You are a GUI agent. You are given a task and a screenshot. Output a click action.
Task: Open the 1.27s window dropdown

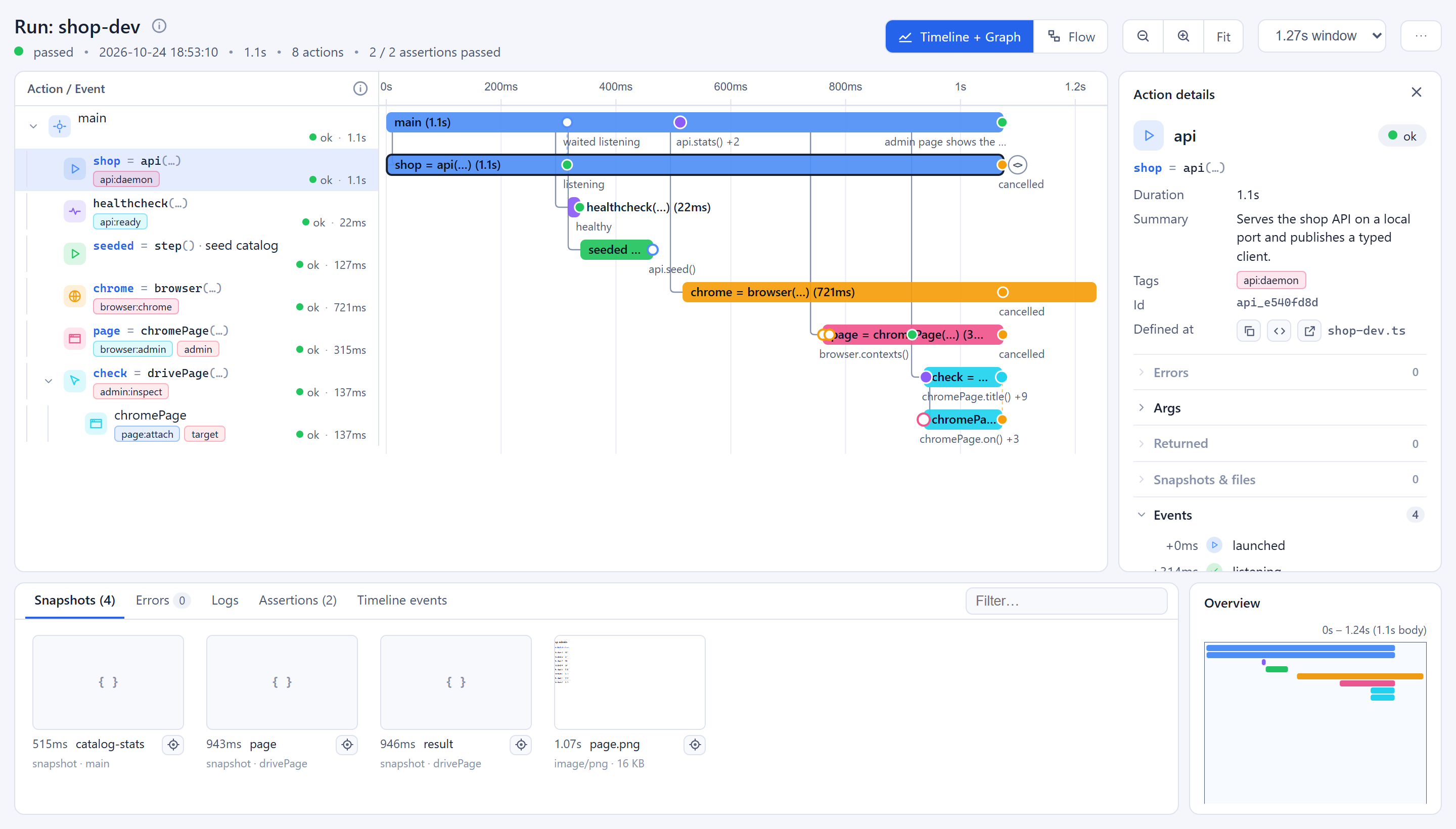click(x=1322, y=36)
